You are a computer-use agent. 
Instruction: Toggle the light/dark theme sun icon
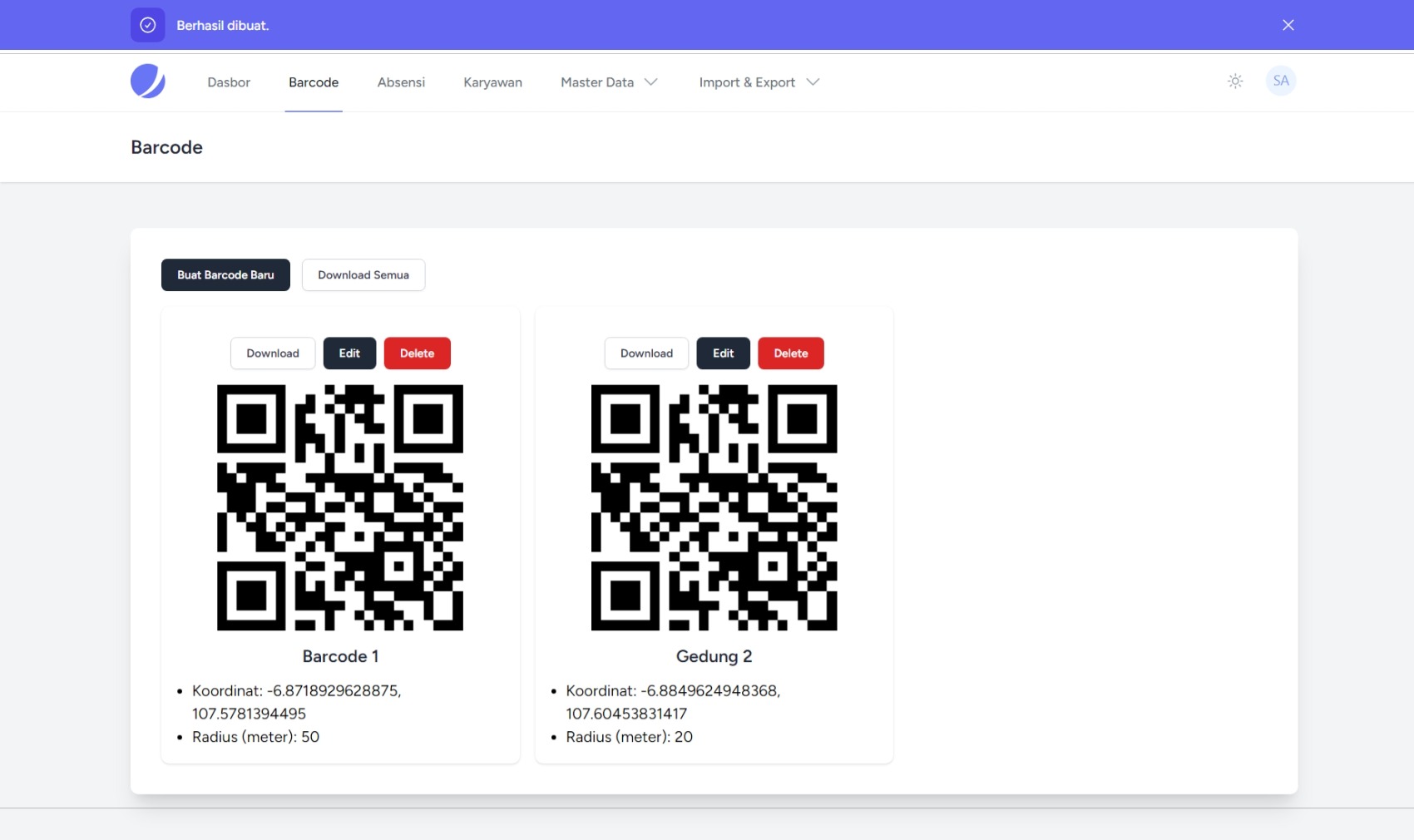tap(1235, 82)
